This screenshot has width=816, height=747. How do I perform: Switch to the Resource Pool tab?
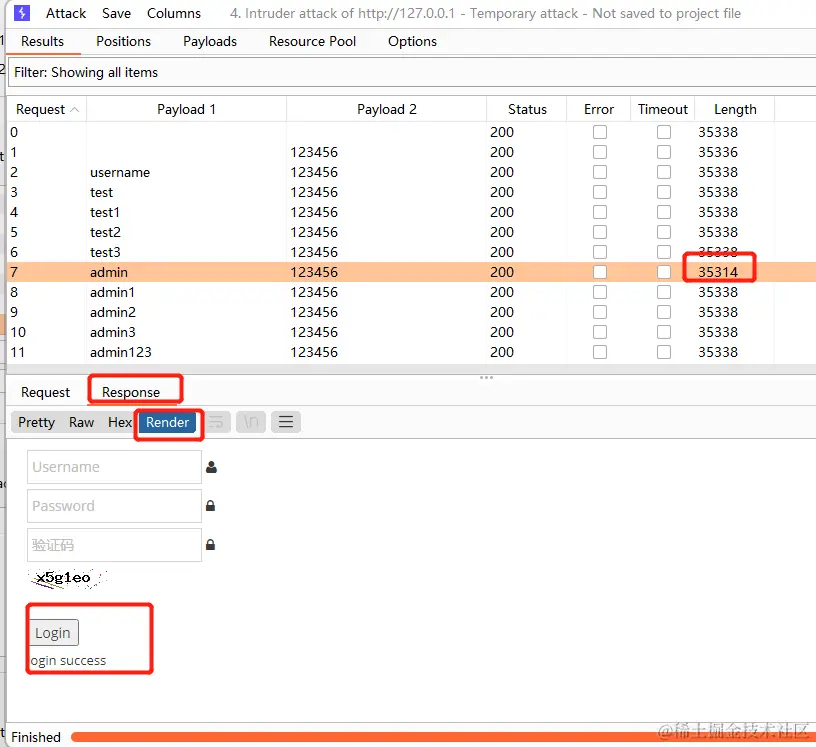pyautogui.click(x=312, y=41)
